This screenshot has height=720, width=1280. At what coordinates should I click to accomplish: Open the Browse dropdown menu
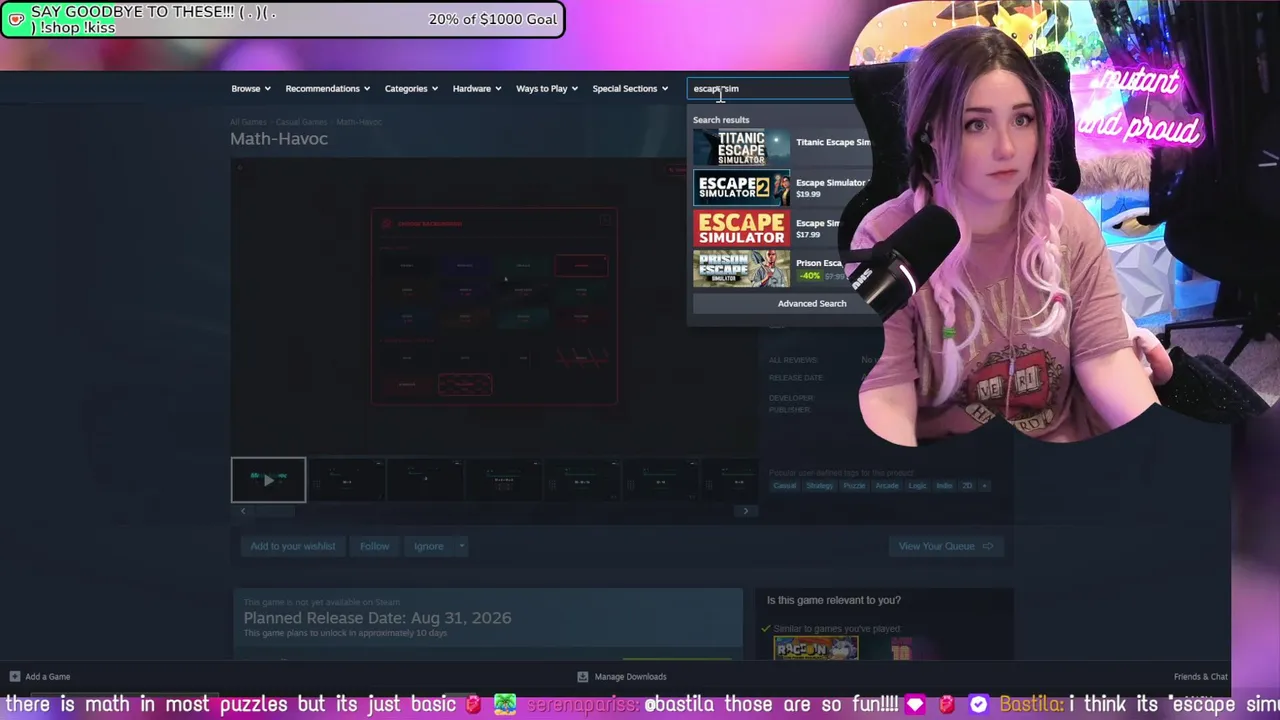251,89
